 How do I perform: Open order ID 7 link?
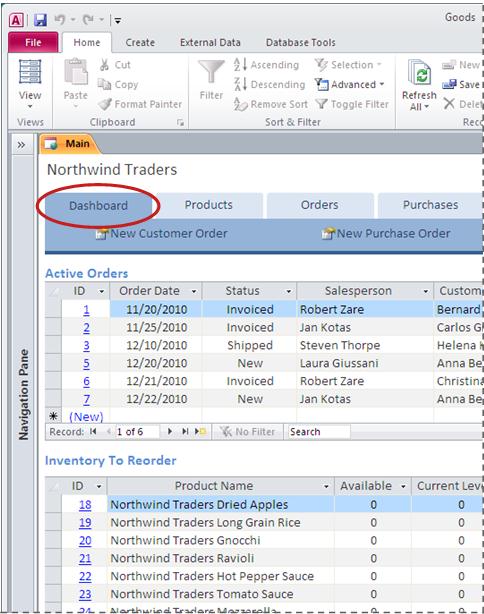(x=86, y=399)
